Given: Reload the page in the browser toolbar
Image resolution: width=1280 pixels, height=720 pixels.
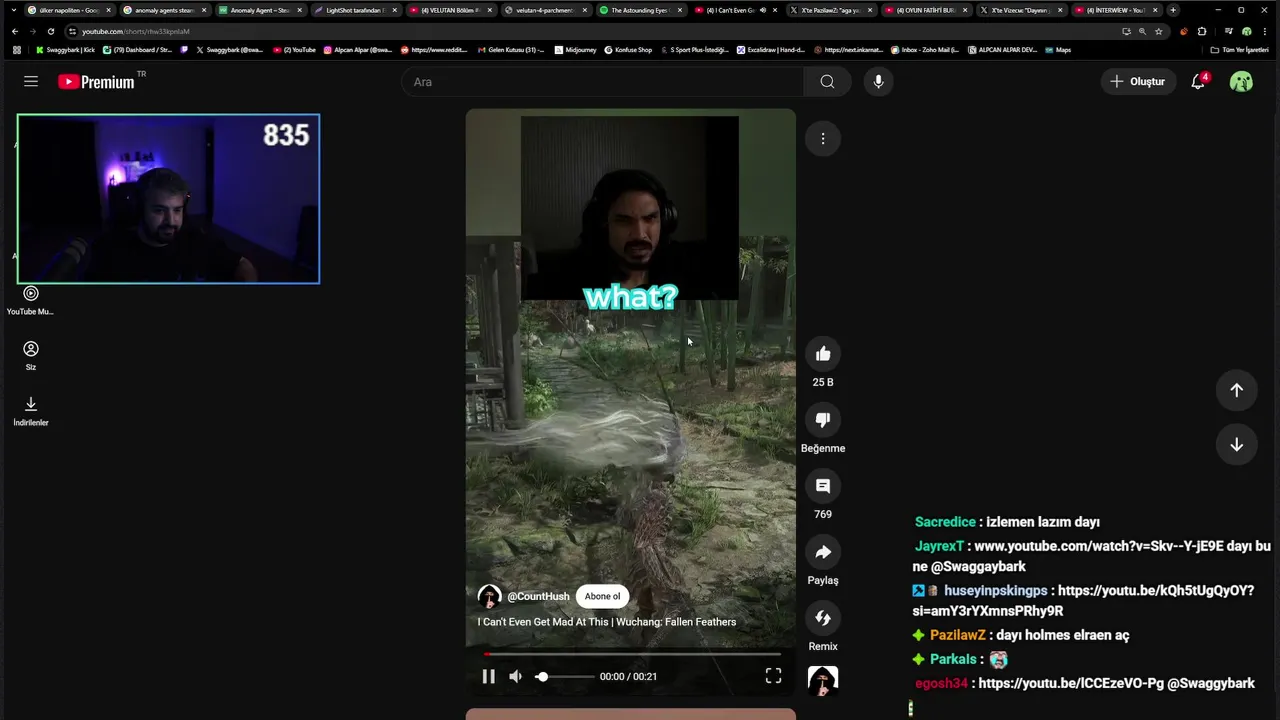Looking at the screenshot, I should 51,31.
